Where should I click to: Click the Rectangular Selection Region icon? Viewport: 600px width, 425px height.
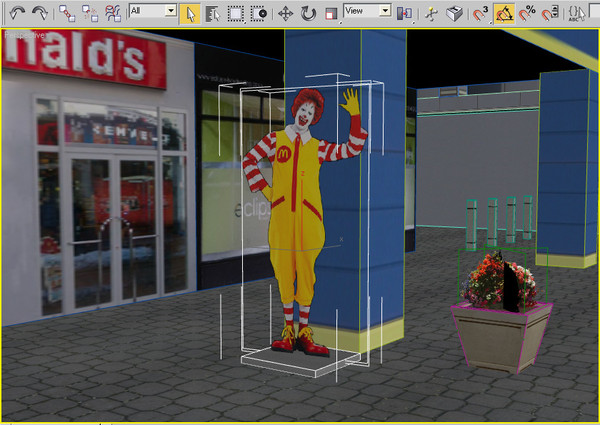tap(236, 14)
